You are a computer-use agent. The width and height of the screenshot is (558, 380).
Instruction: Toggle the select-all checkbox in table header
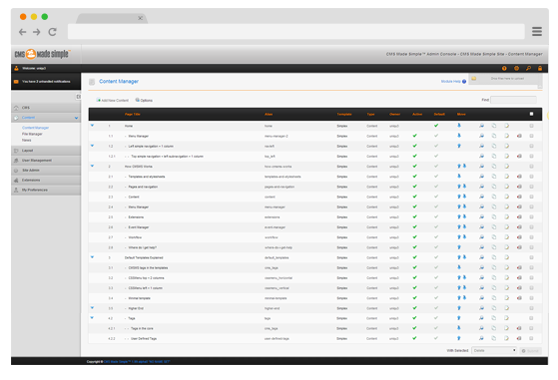pos(531,114)
